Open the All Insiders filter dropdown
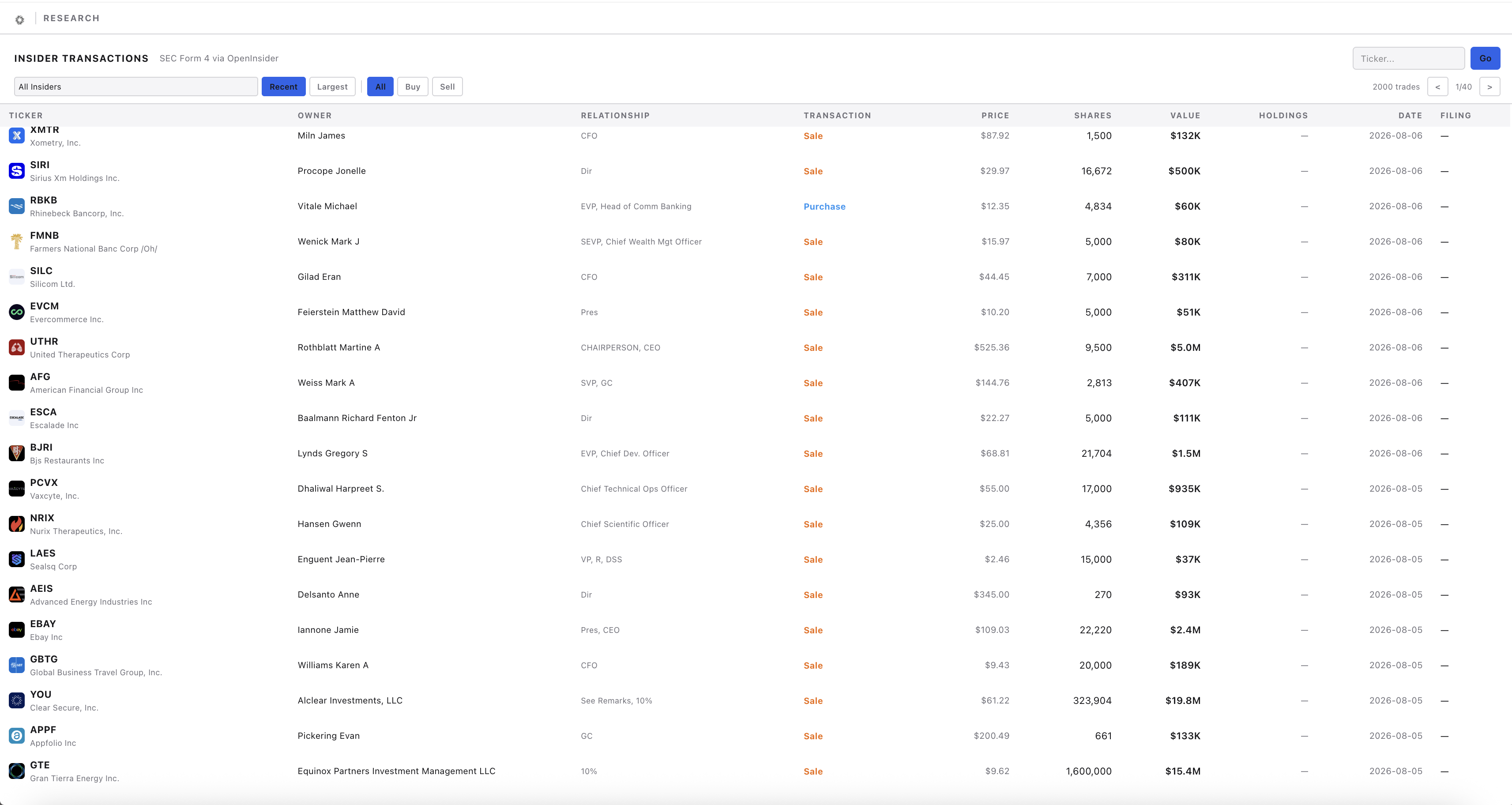Image resolution: width=1512 pixels, height=805 pixels. pyautogui.click(x=135, y=87)
